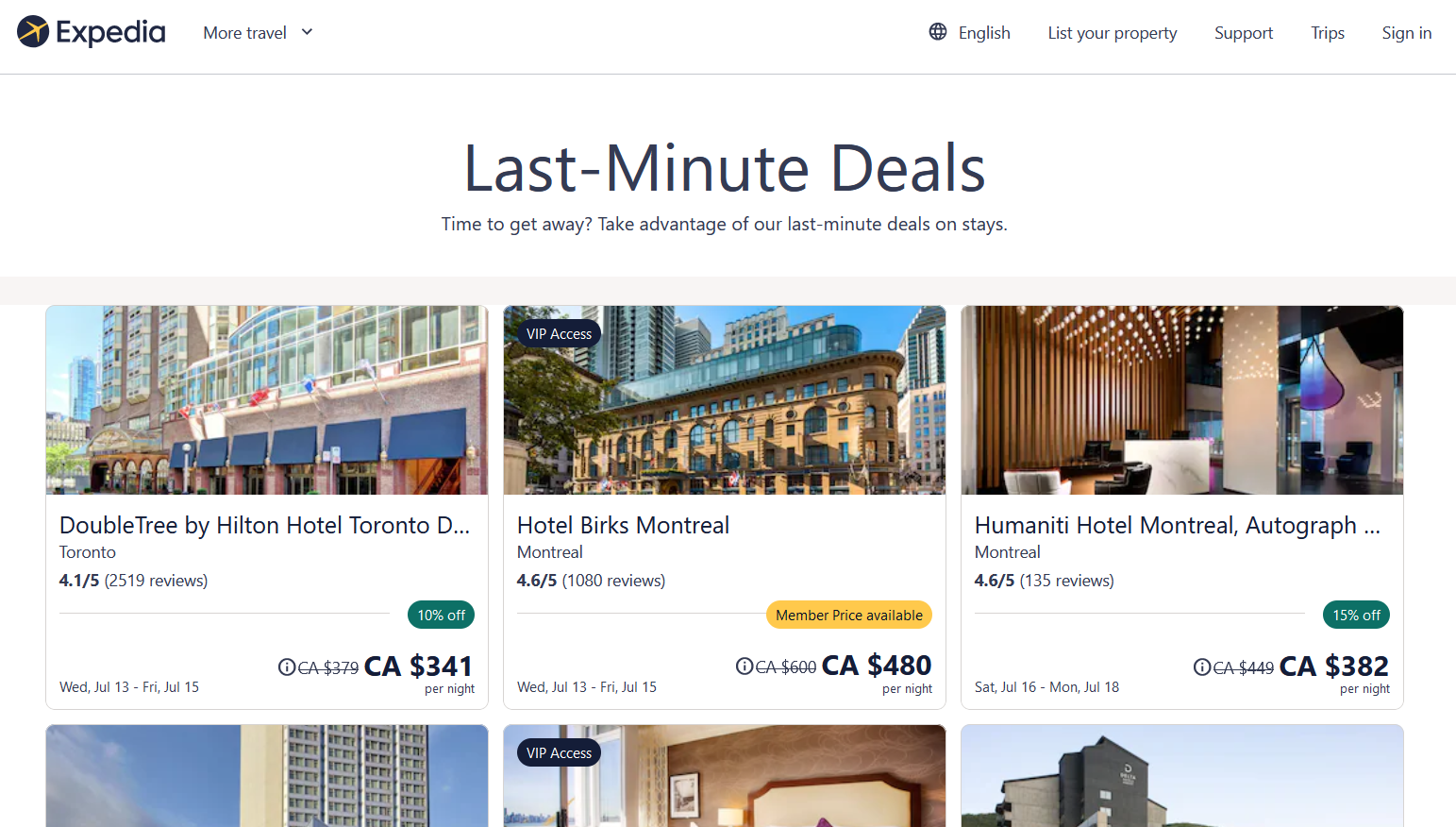This screenshot has width=1456, height=827.
Task: Go to List your property
Action: coord(1113,33)
